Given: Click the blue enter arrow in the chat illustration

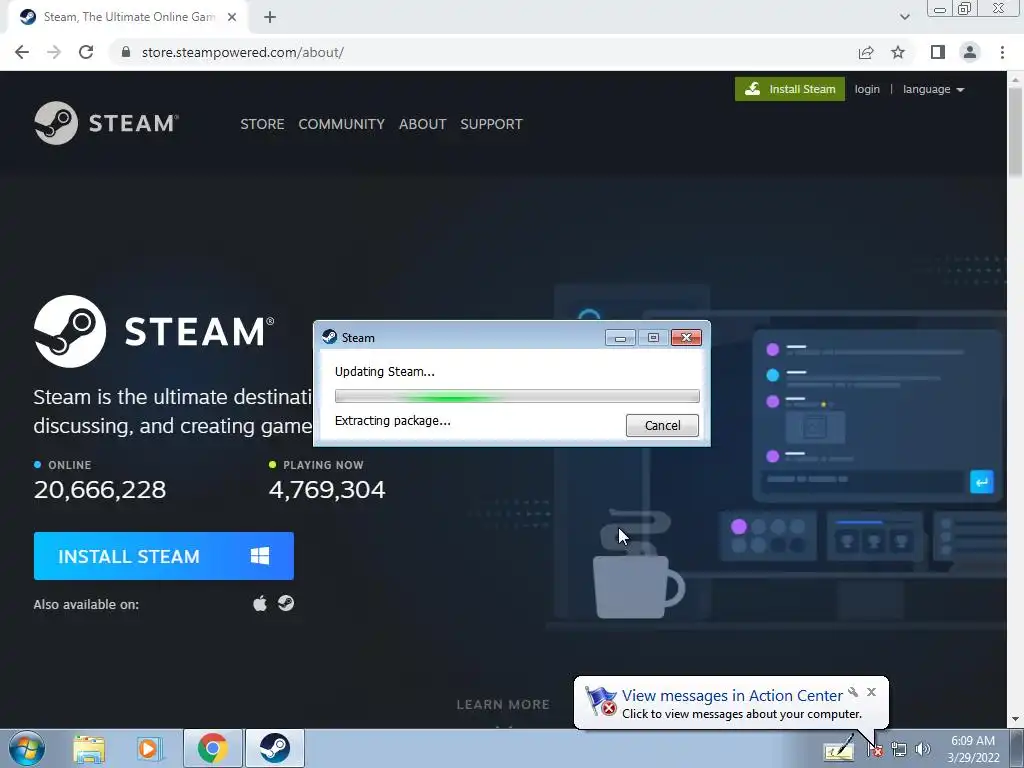Looking at the screenshot, I should tap(982, 482).
